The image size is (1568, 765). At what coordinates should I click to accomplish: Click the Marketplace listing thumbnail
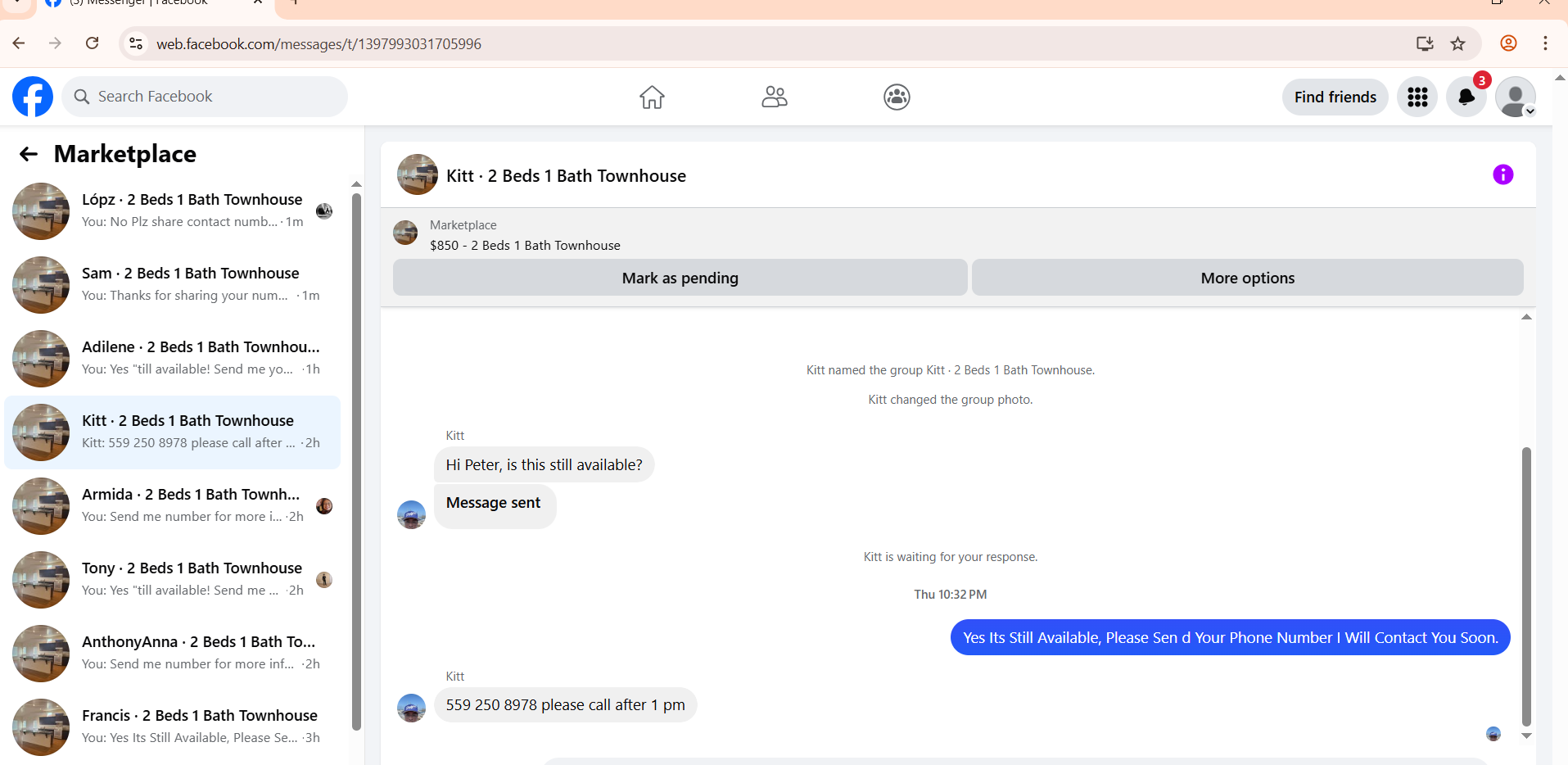click(405, 233)
